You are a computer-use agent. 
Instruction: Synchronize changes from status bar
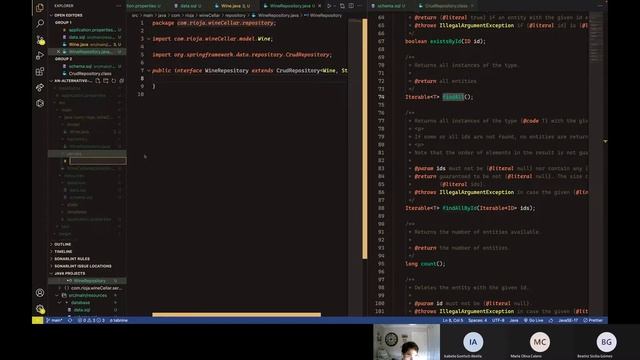[x=70, y=320]
